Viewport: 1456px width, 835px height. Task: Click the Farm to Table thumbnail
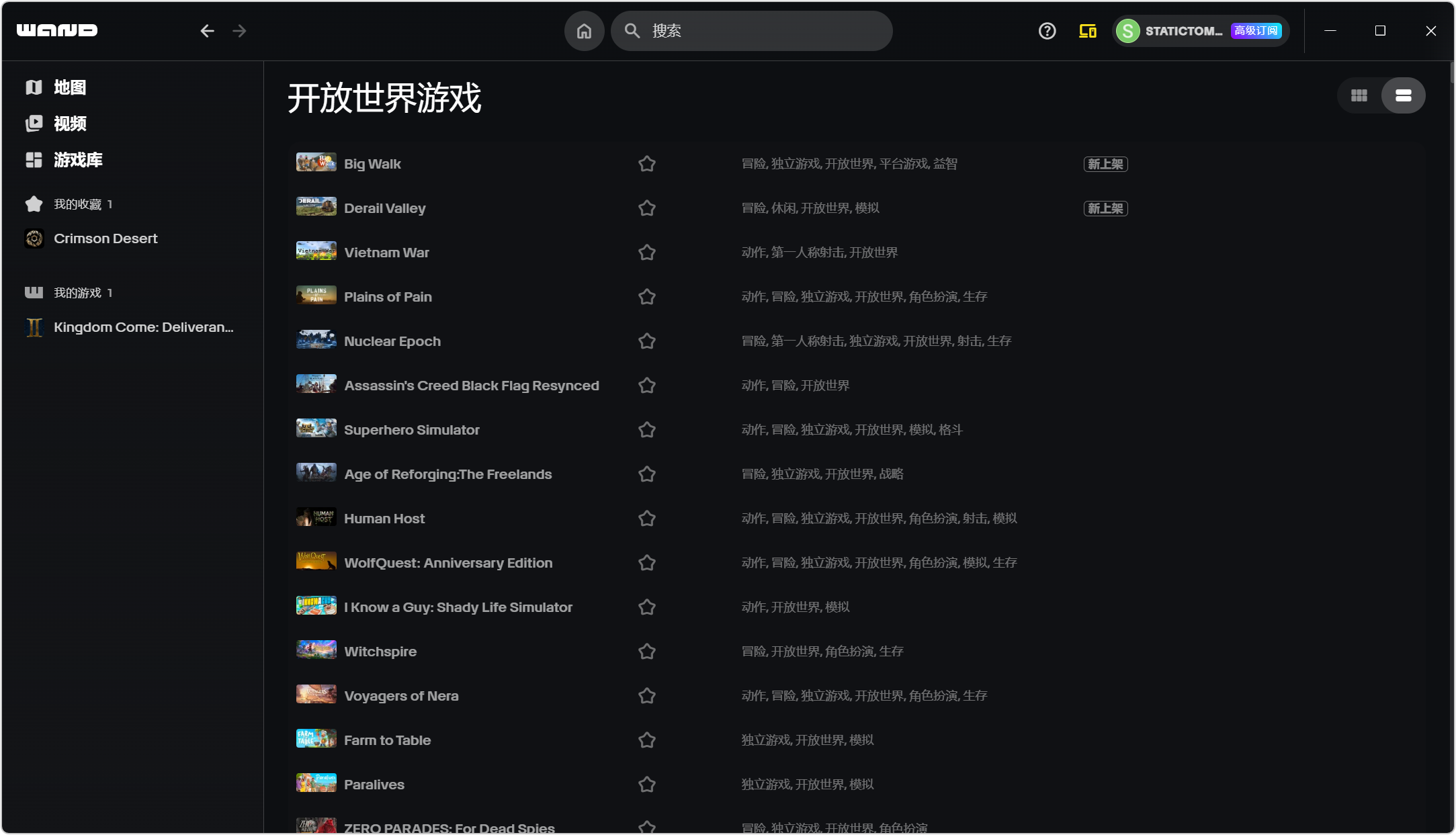coord(316,740)
